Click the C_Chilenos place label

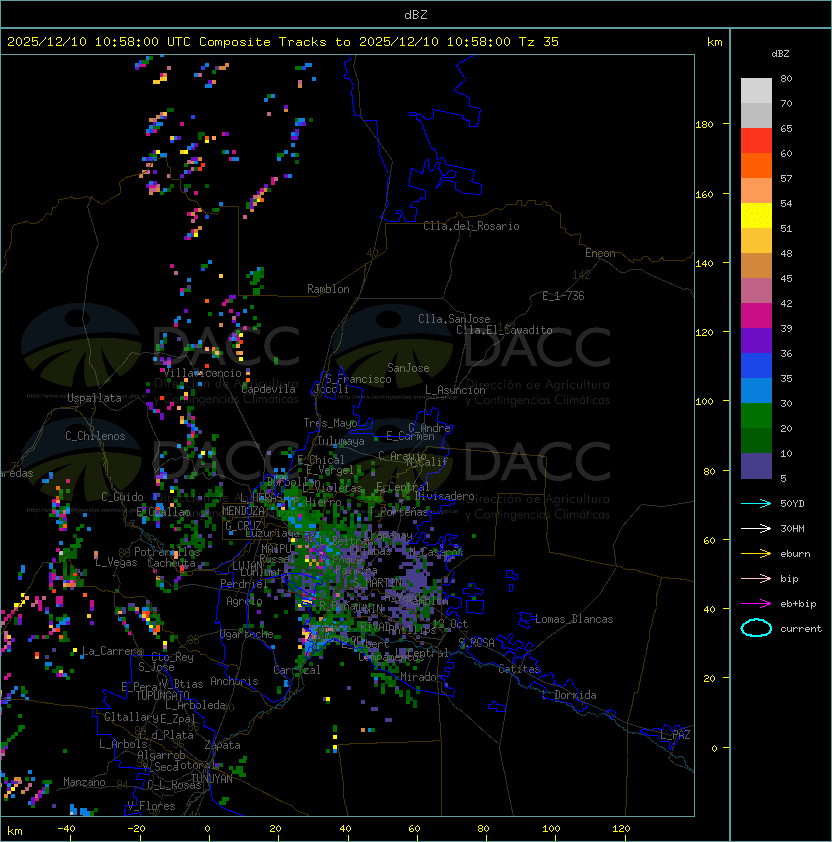(x=95, y=436)
